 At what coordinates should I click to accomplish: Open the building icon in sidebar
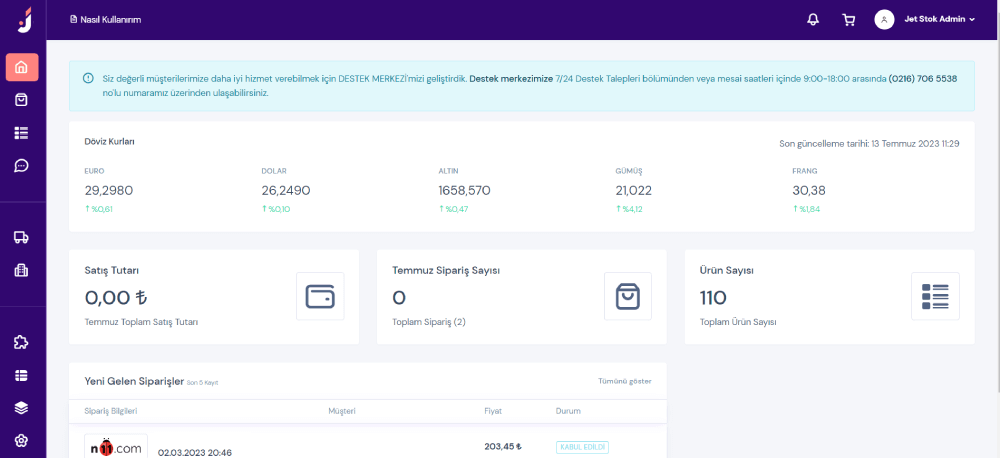click(x=22, y=270)
